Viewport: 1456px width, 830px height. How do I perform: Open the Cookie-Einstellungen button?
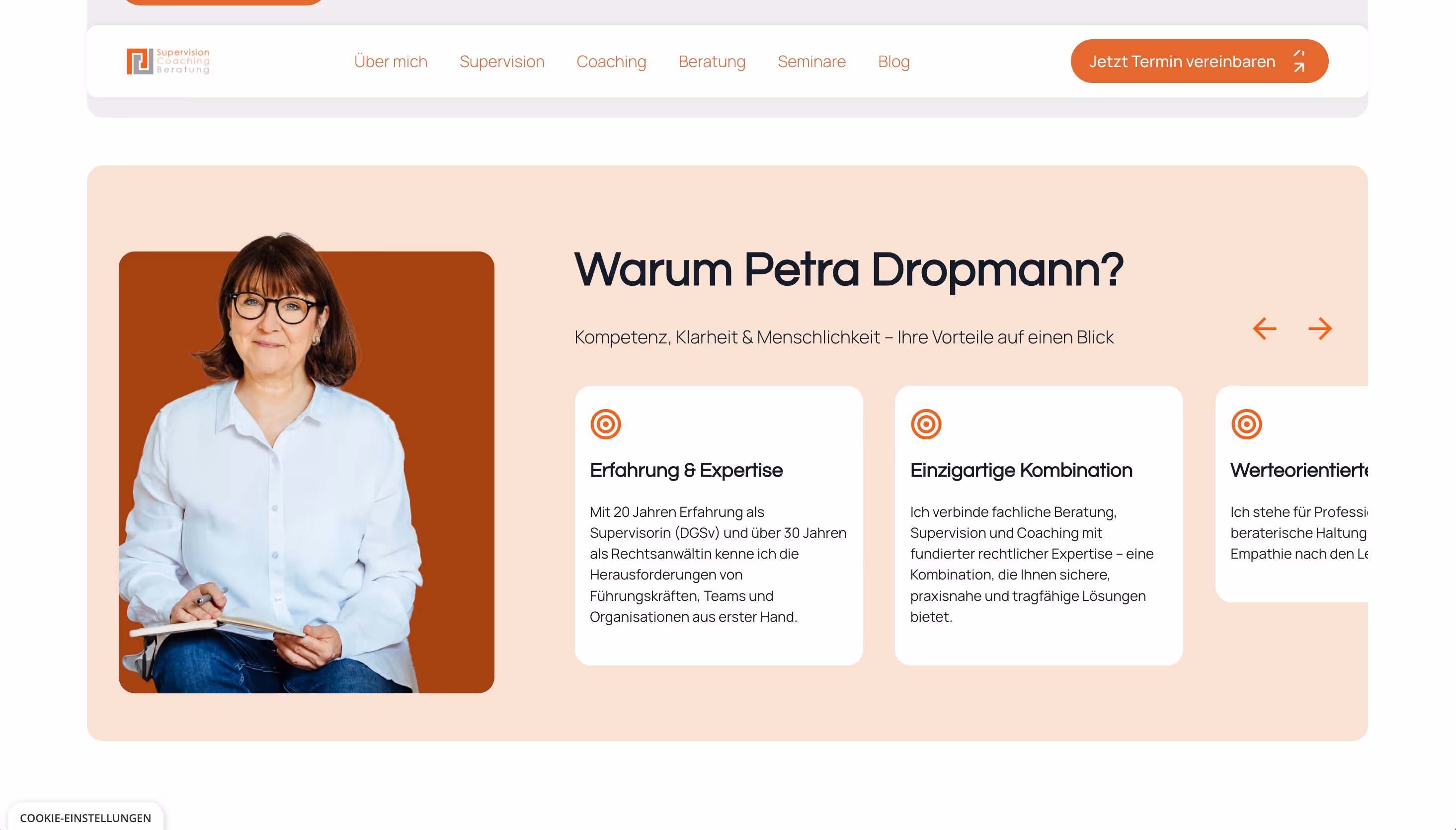point(85,817)
